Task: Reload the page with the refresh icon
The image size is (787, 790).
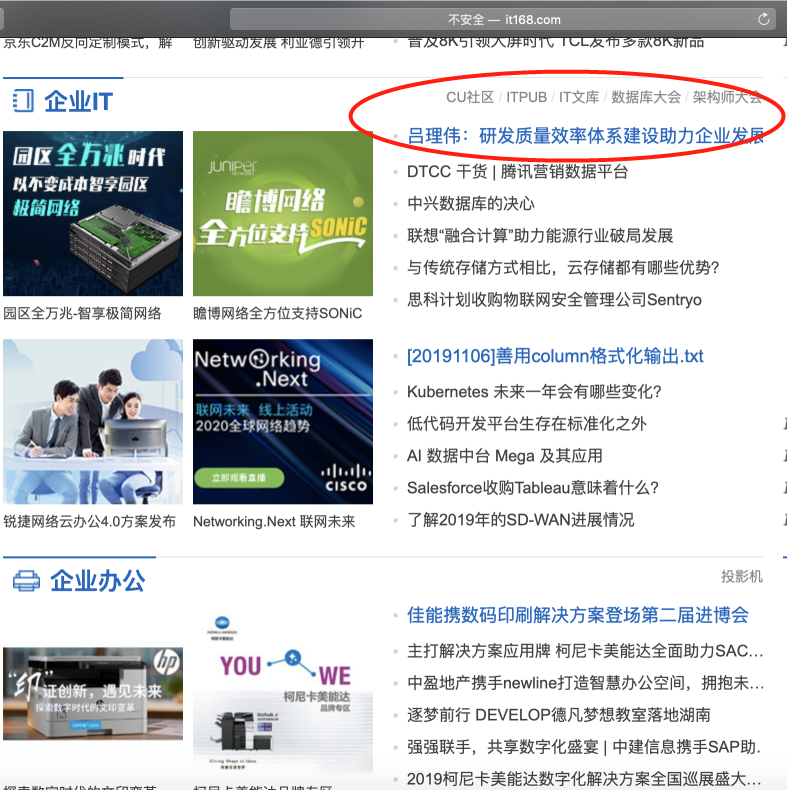Action: pos(764,19)
